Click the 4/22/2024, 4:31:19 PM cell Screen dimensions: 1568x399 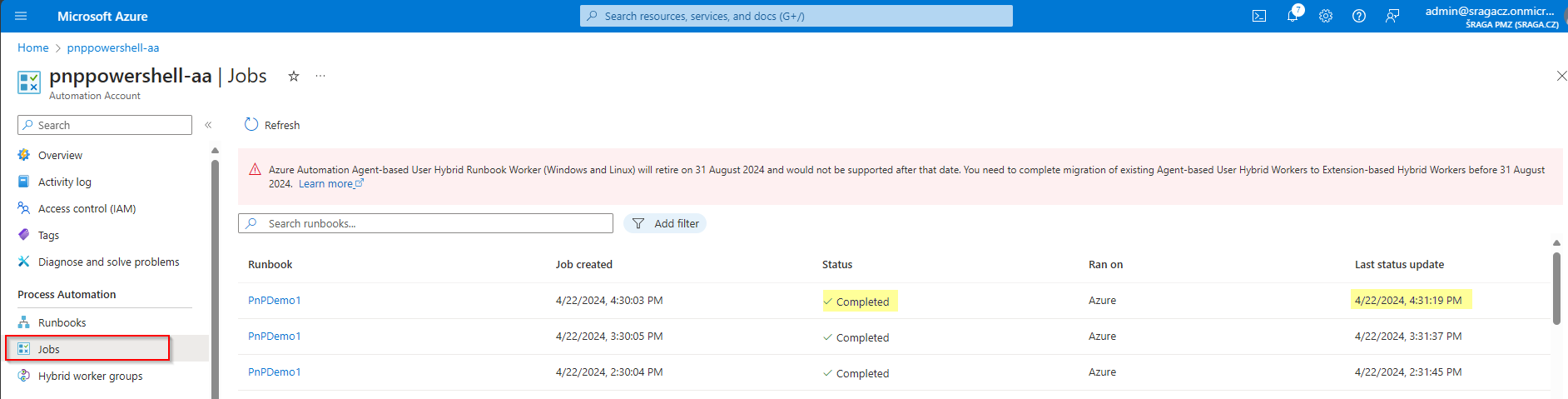pos(1408,300)
